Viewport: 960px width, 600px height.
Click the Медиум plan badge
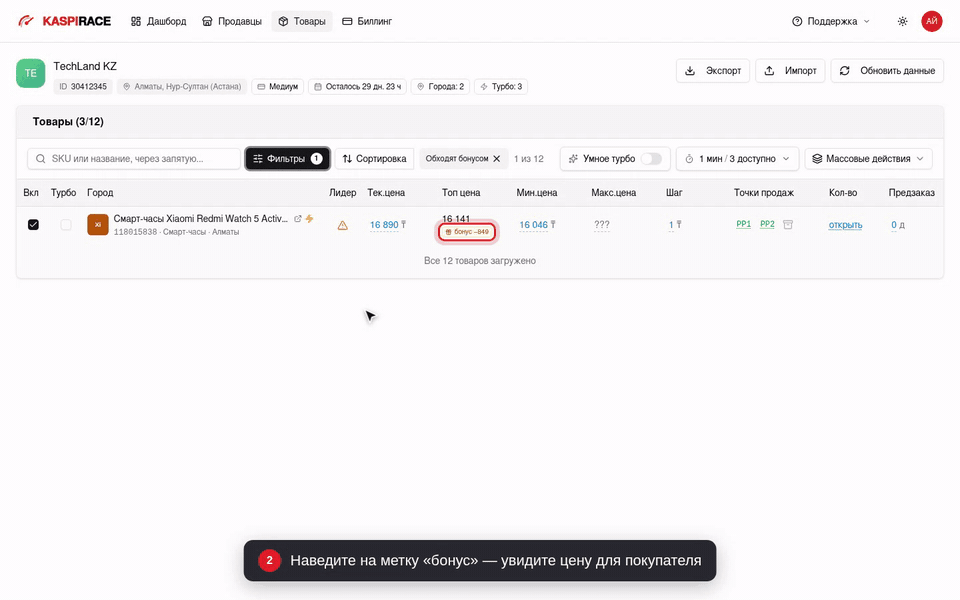[x=277, y=86]
